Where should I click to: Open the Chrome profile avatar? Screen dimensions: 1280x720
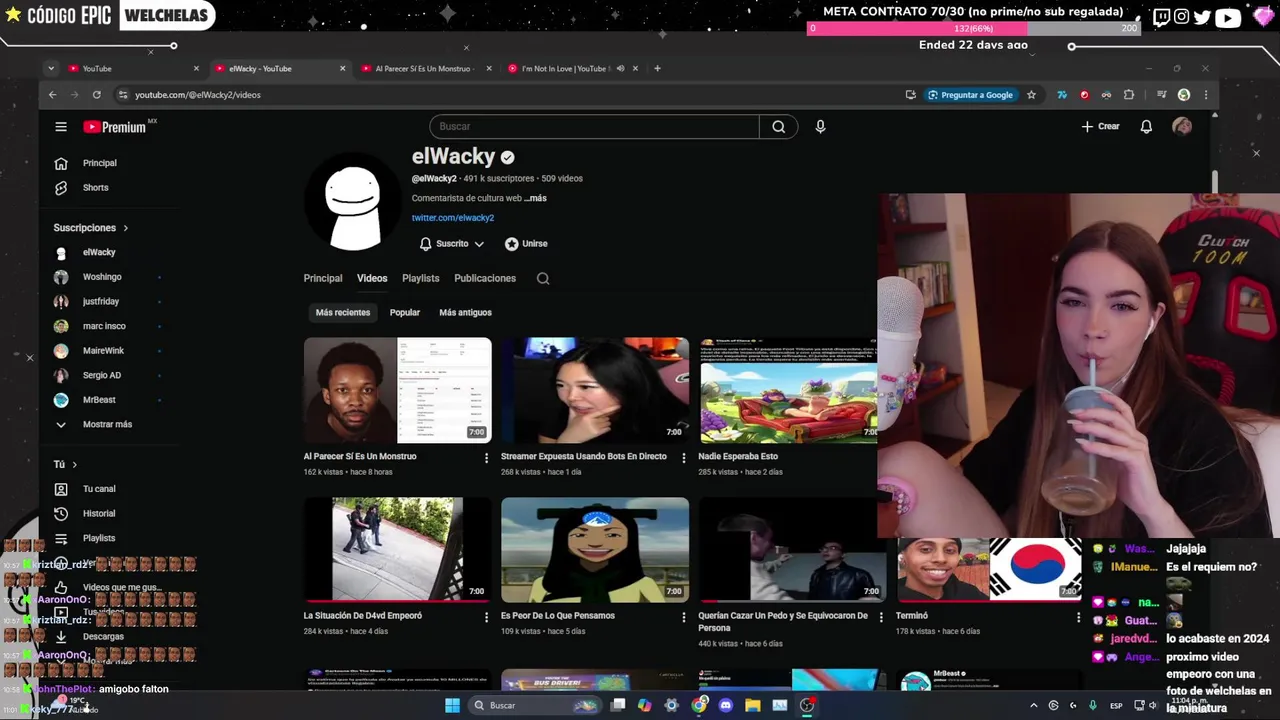[x=1184, y=95]
